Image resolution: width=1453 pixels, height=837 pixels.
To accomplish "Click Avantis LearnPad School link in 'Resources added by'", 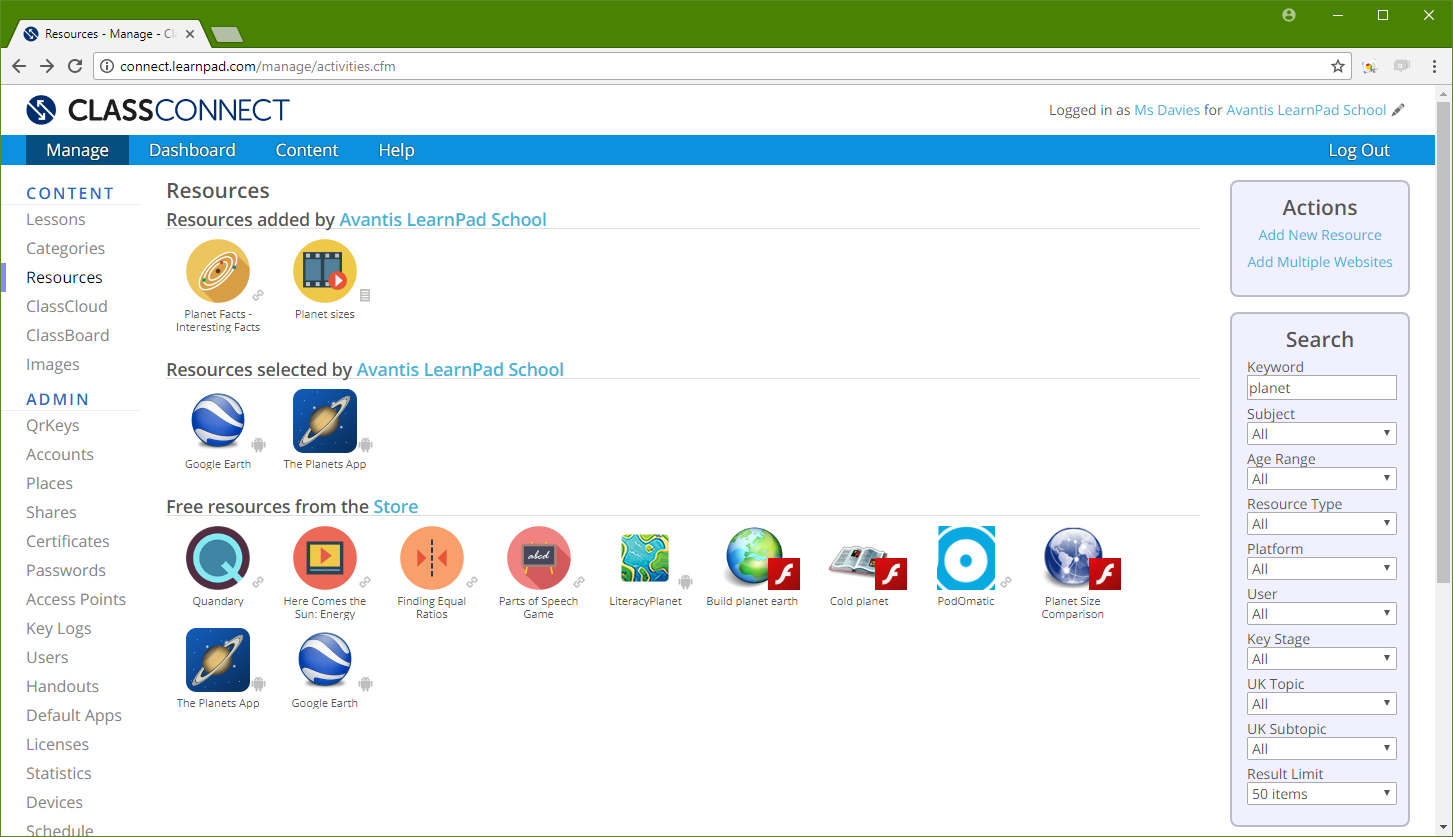I will [443, 220].
